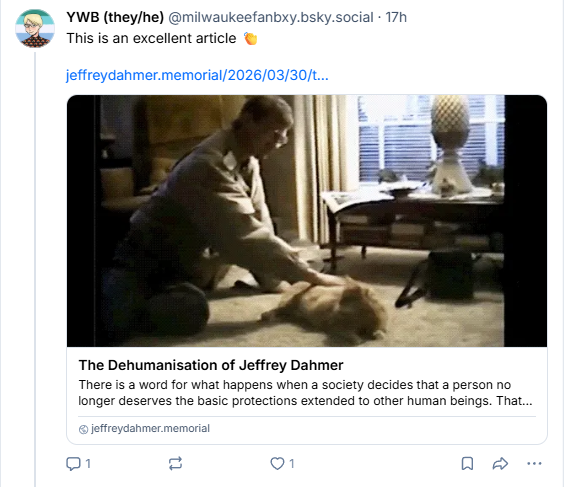The image size is (565, 487).
Task: Click the link card thumbnail of man petting cat
Action: 307,221
